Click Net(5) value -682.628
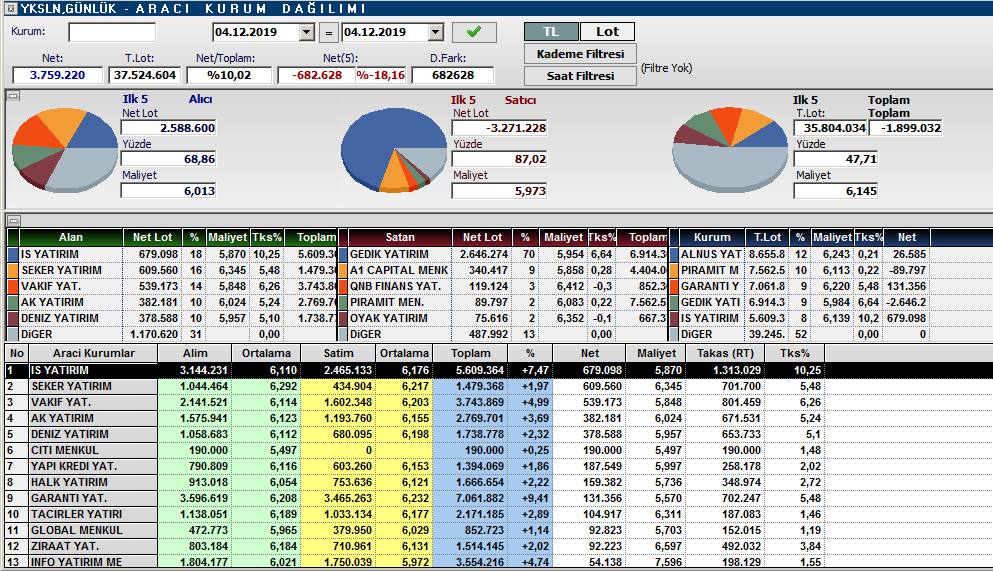993x571 pixels. (x=316, y=75)
